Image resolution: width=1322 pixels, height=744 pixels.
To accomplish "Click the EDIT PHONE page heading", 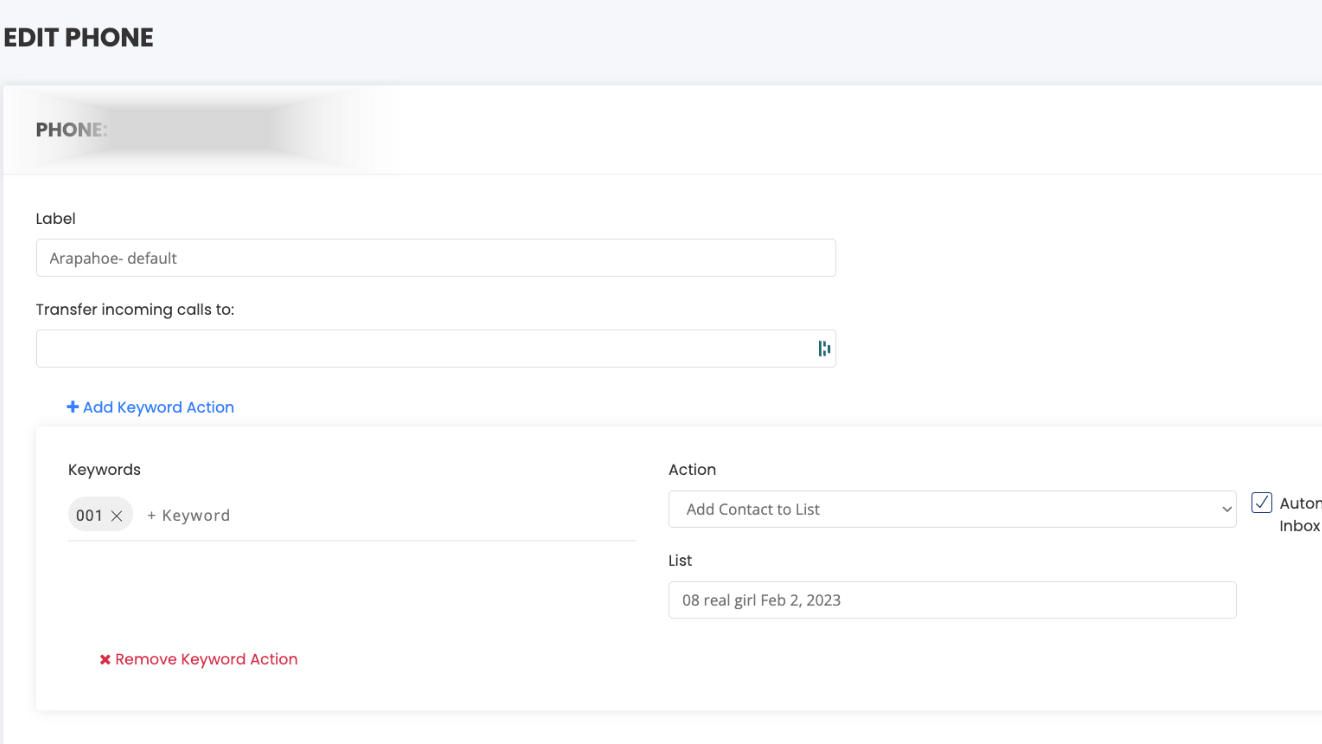I will pyautogui.click(x=78, y=38).
